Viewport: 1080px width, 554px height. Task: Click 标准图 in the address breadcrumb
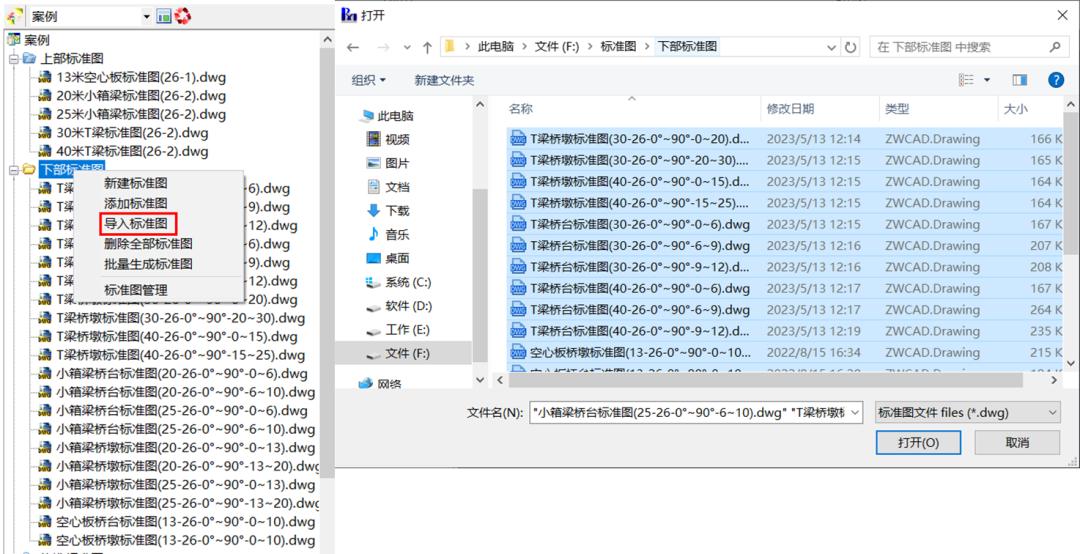click(618, 47)
